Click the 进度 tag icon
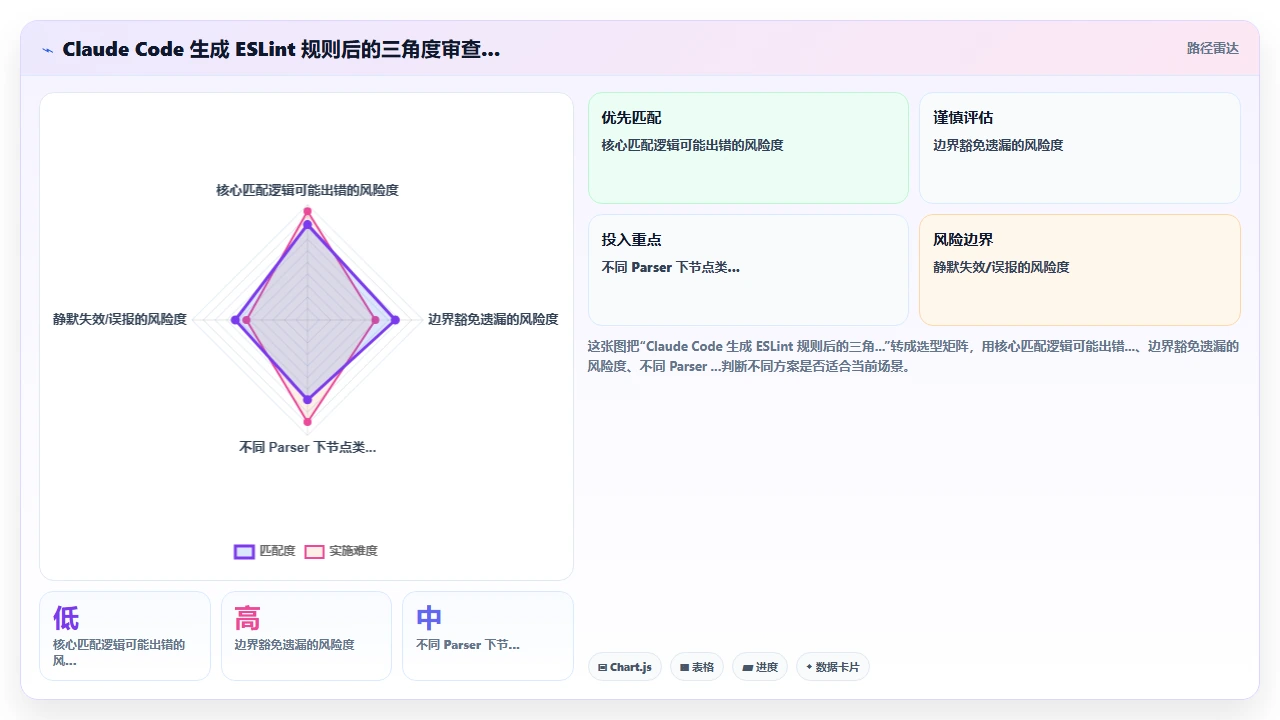1280x720 pixels. 747,667
